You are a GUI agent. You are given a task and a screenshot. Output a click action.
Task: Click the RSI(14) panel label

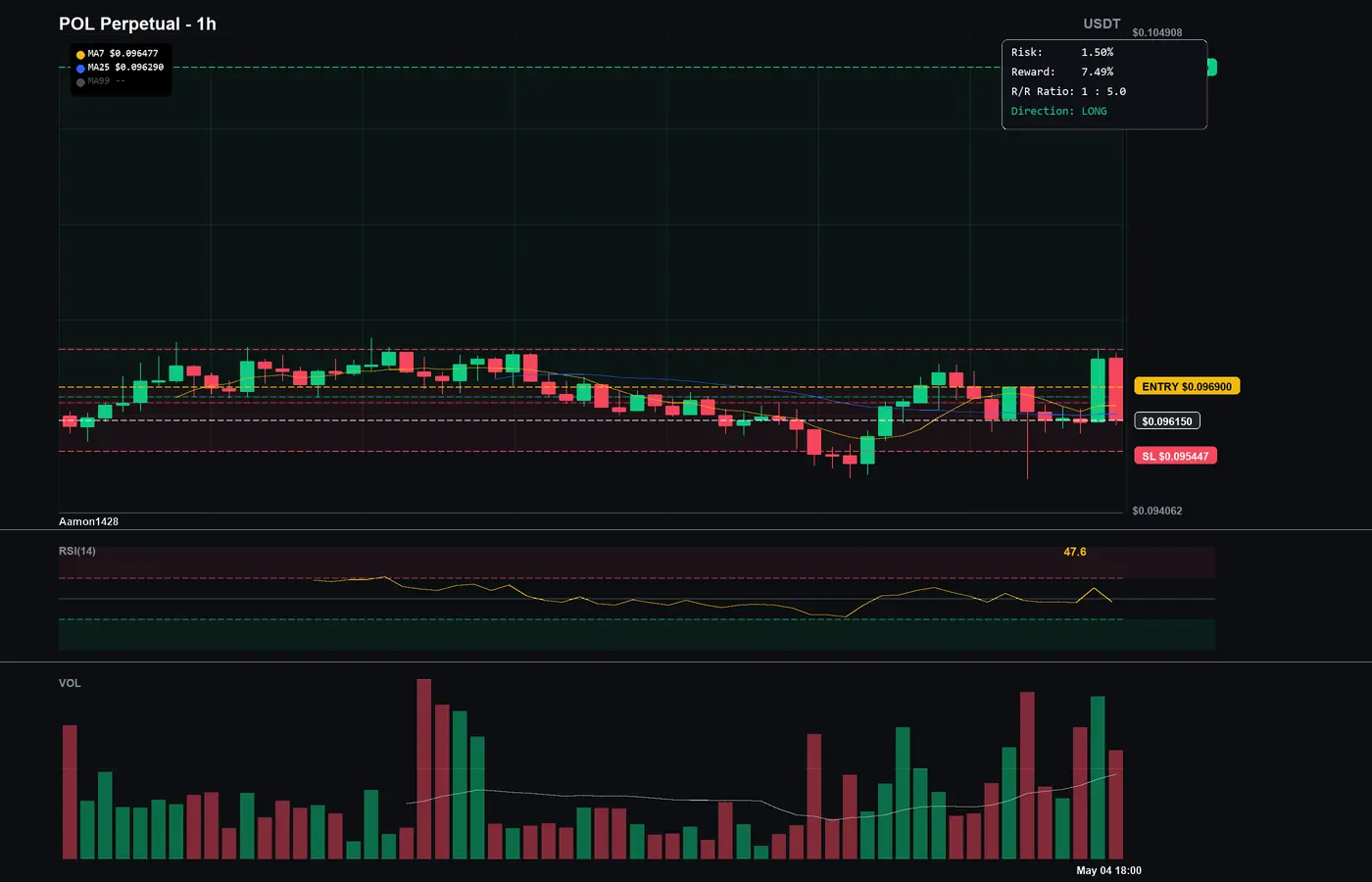click(x=77, y=551)
